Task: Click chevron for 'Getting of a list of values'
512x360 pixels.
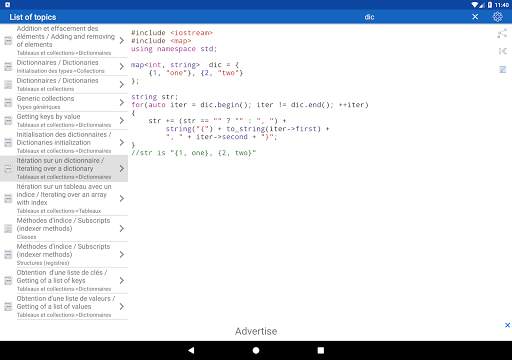Action: 122,306
